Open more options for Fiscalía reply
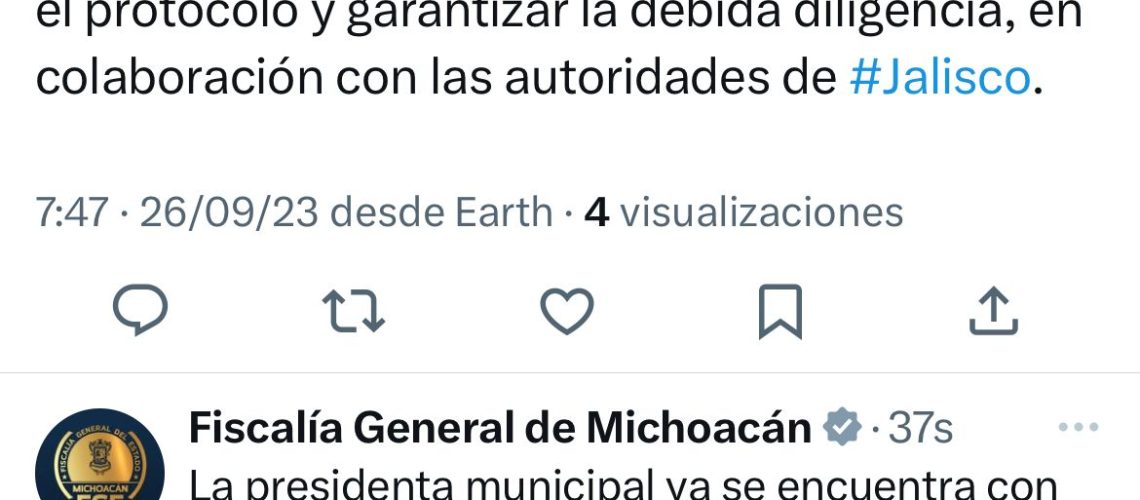The image size is (1140, 500). point(1078,427)
